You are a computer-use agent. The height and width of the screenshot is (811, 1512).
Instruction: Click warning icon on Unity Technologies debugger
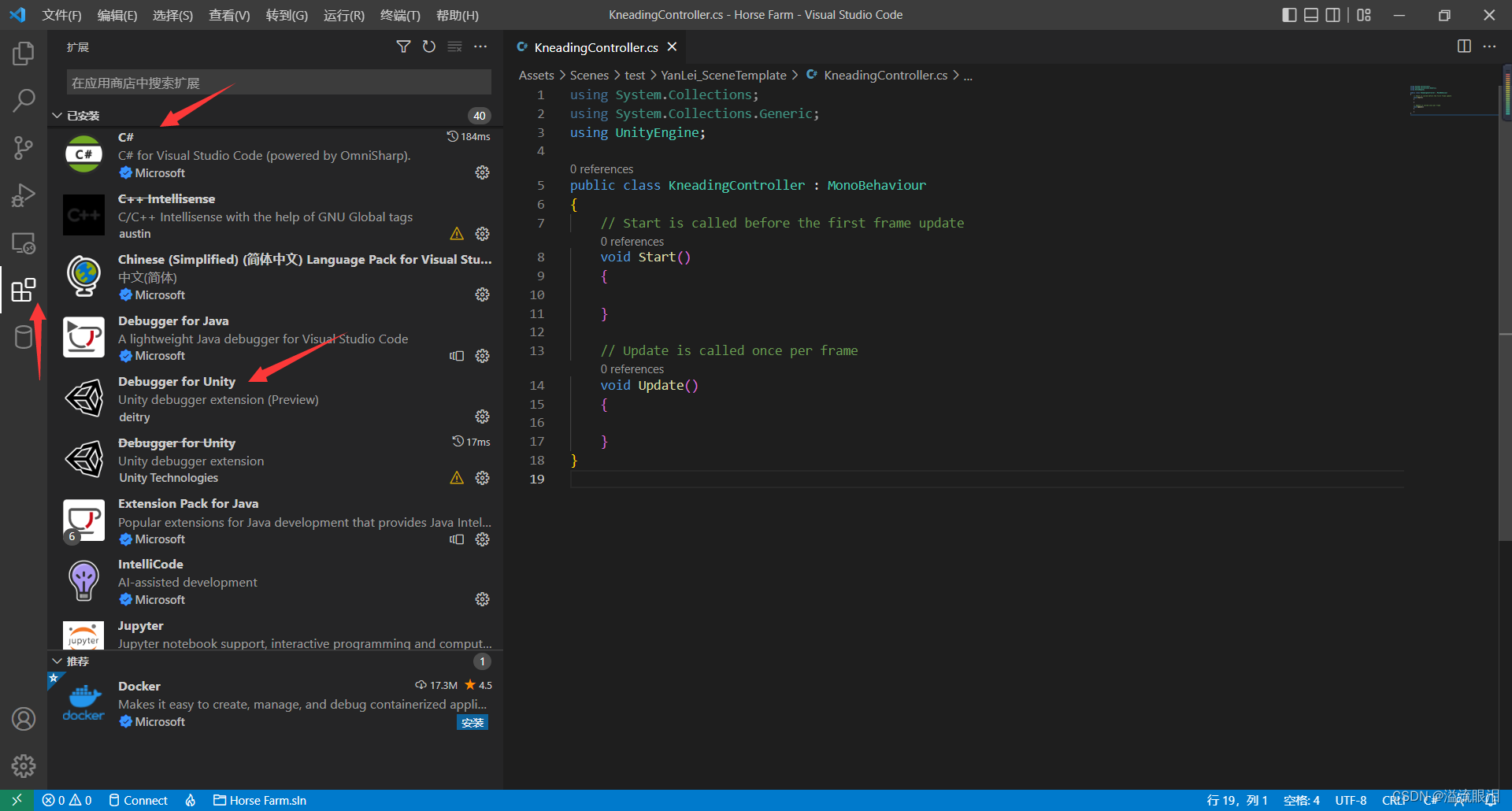click(457, 478)
